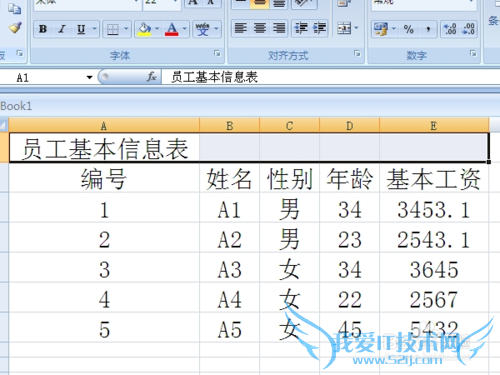The image size is (500, 375).
Task: Center text horizontally
Action: click(260, 29)
